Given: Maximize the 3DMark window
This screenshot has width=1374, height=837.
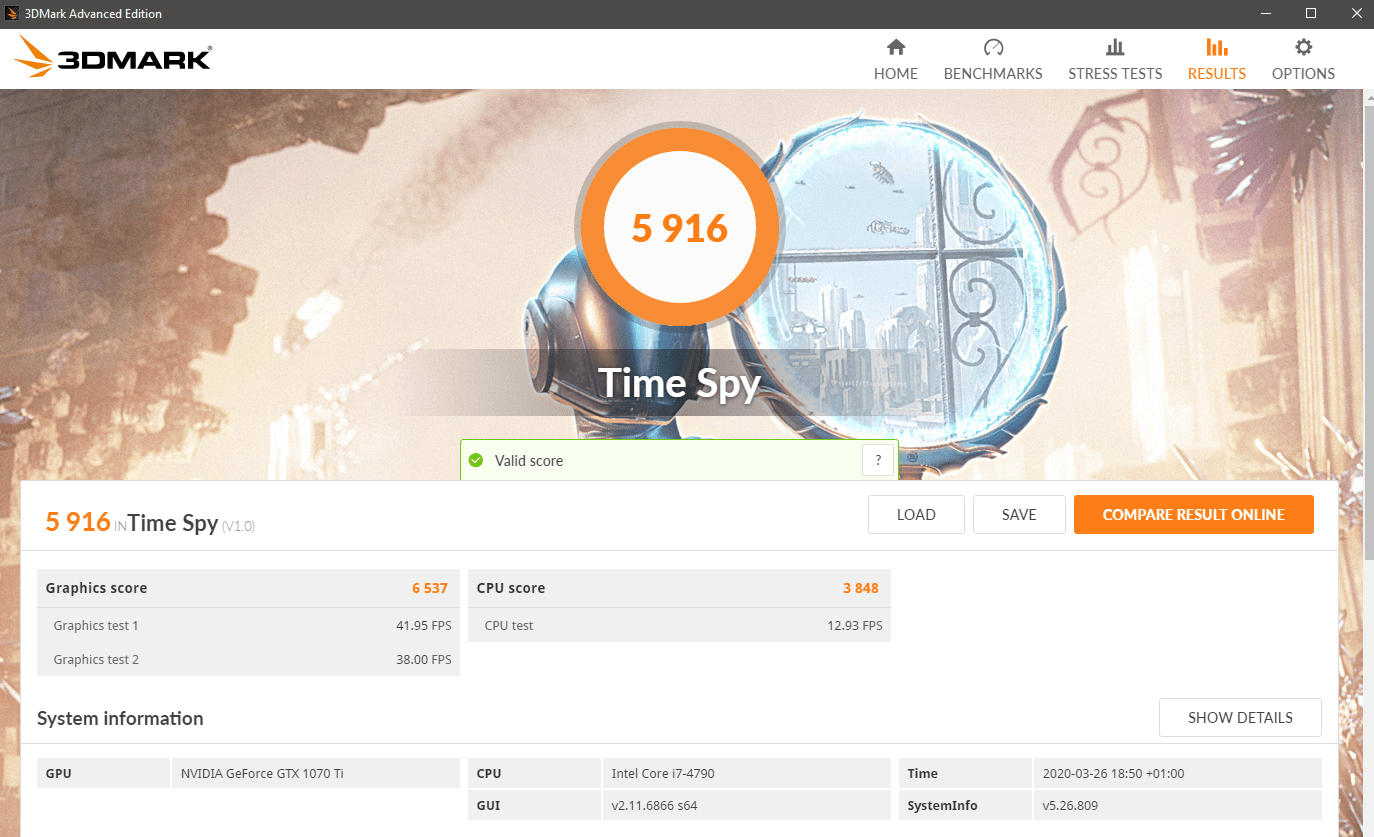Looking at the screenshot, I should [1310, 13].
